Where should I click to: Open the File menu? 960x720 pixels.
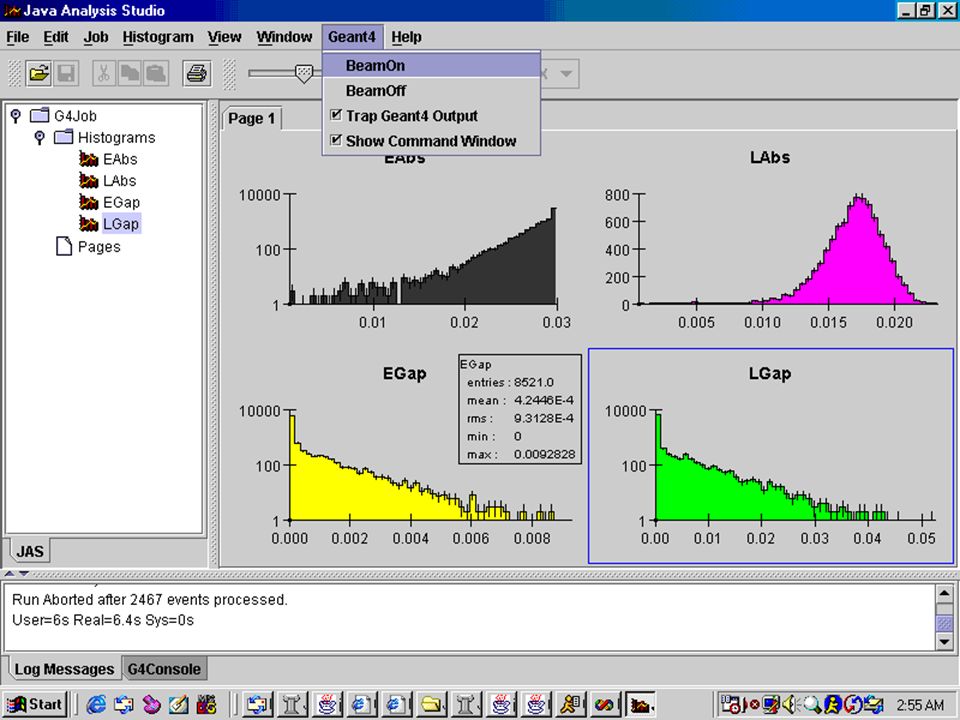tap(18, 37)
